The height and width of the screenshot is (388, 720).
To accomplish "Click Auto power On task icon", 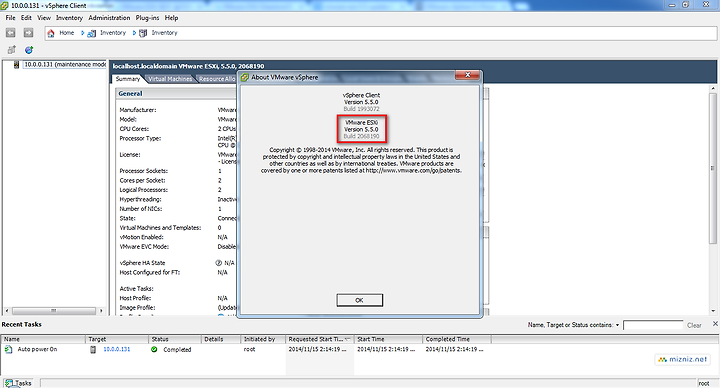I will click(8, 349).
